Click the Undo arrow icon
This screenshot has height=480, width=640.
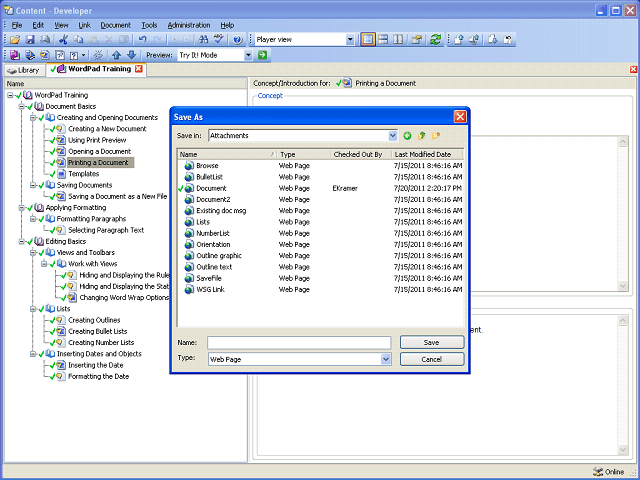point(142,40)
